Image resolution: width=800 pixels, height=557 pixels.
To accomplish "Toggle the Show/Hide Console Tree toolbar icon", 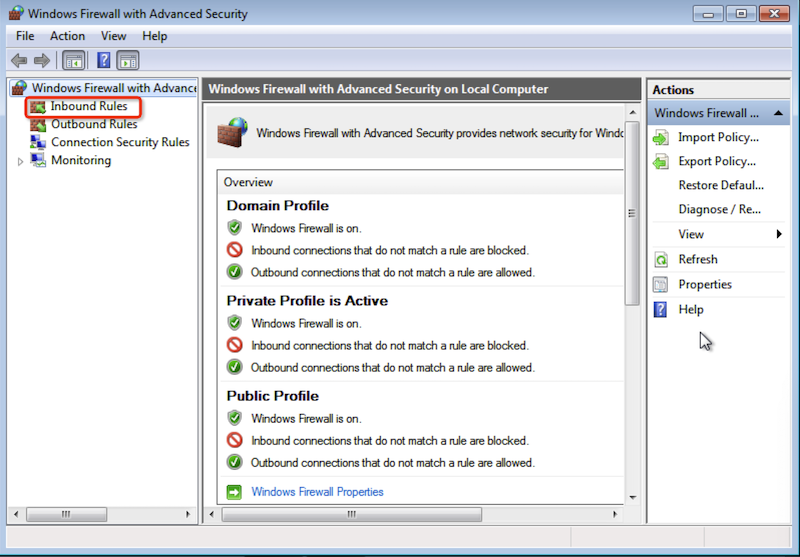I will pos(73,61).
